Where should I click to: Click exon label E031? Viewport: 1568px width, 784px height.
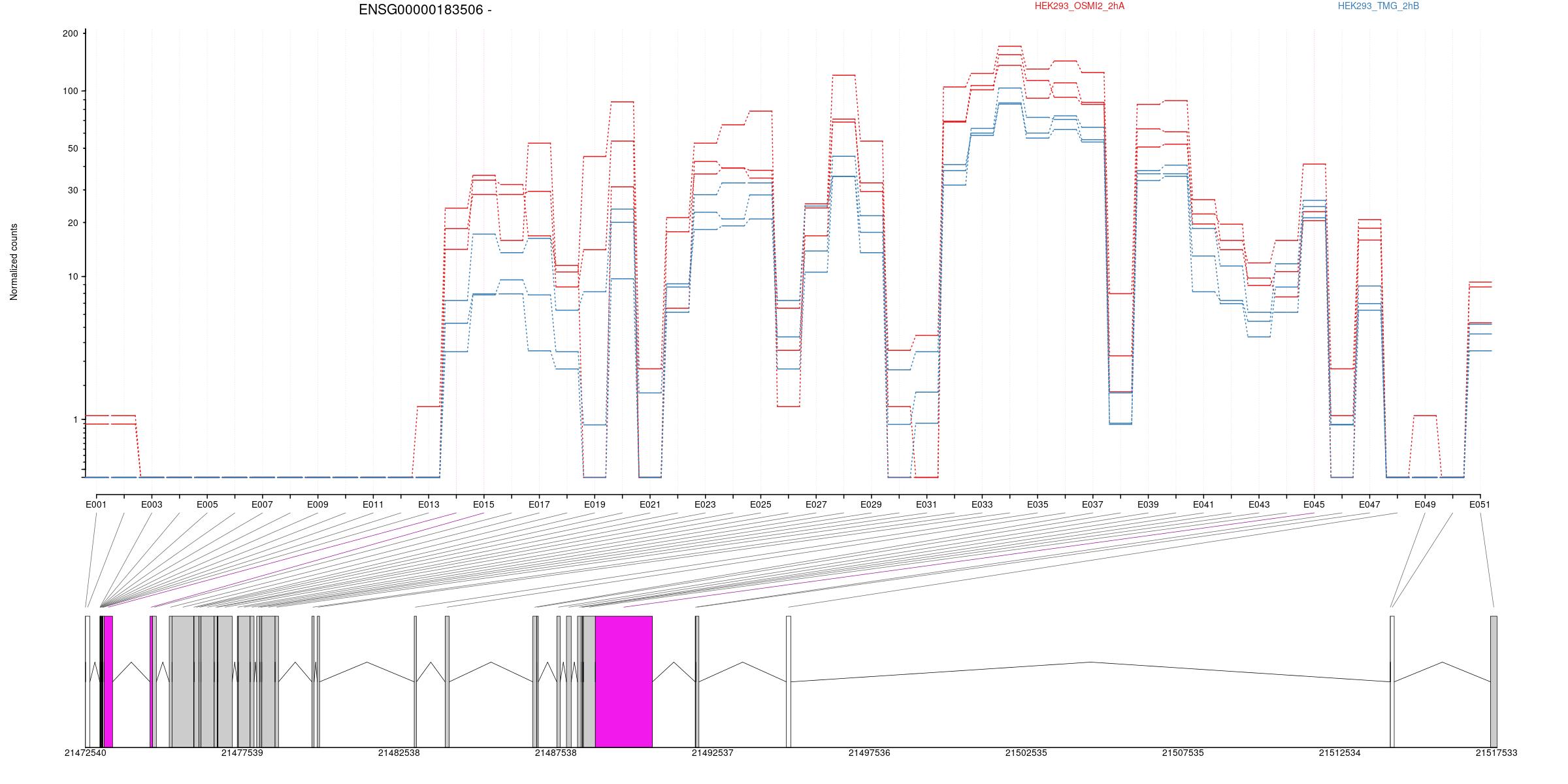point(926,504)
